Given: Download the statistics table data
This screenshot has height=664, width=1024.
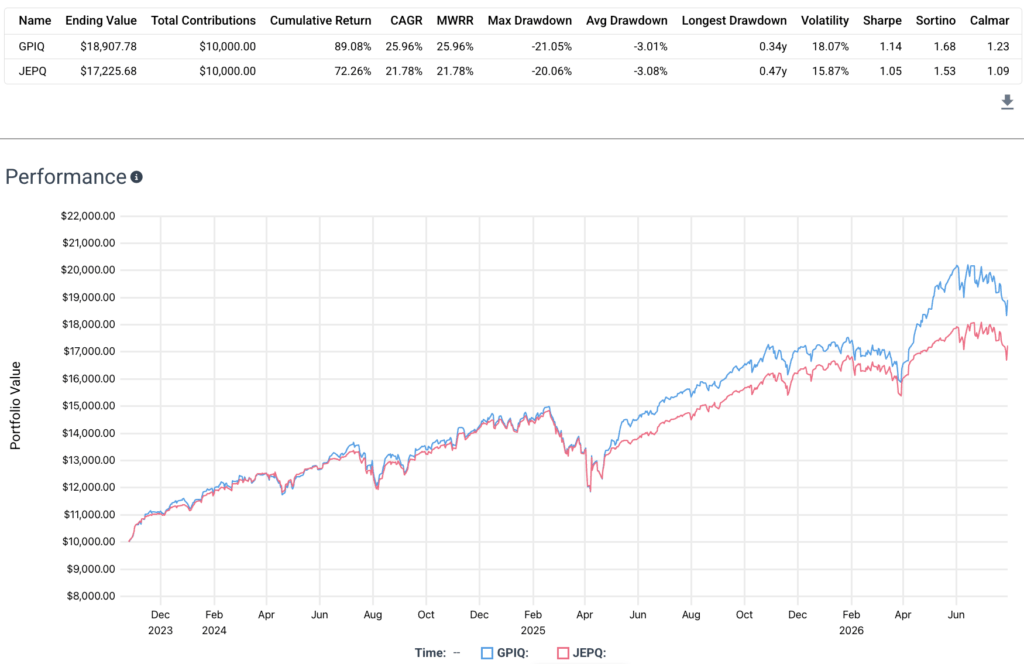Looking at the screenshot, I should click(1007, 102).
